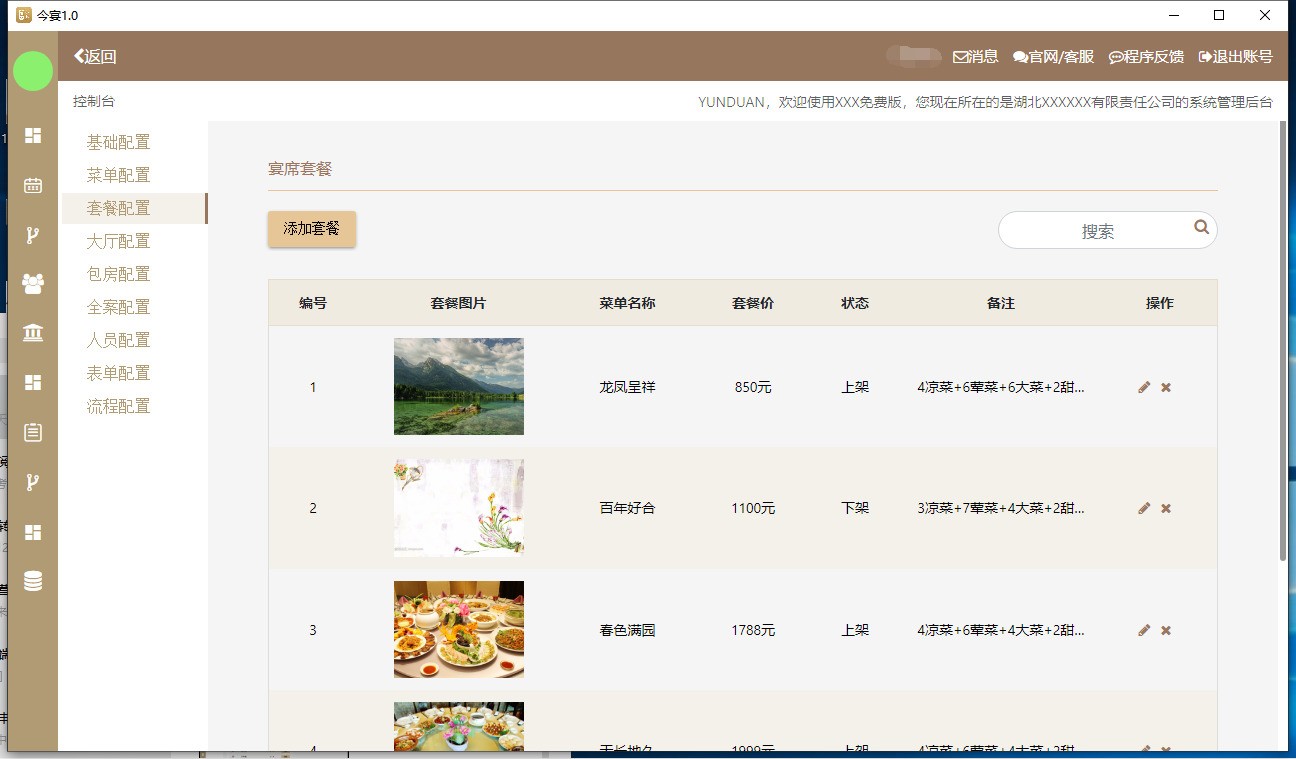Screen dimensions: 1296x759
Task: Open 大厅配置 in the side menu
Action: (x=119, y=241)
